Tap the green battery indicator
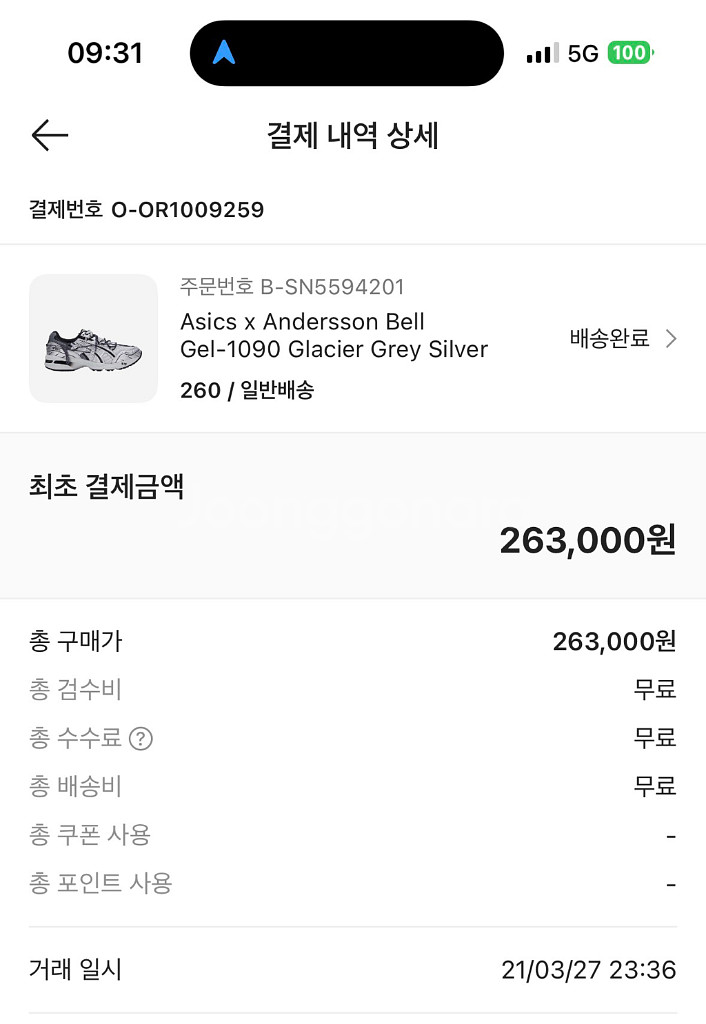The width and height of the screenshot is (706, 1024). coord(631,53)
